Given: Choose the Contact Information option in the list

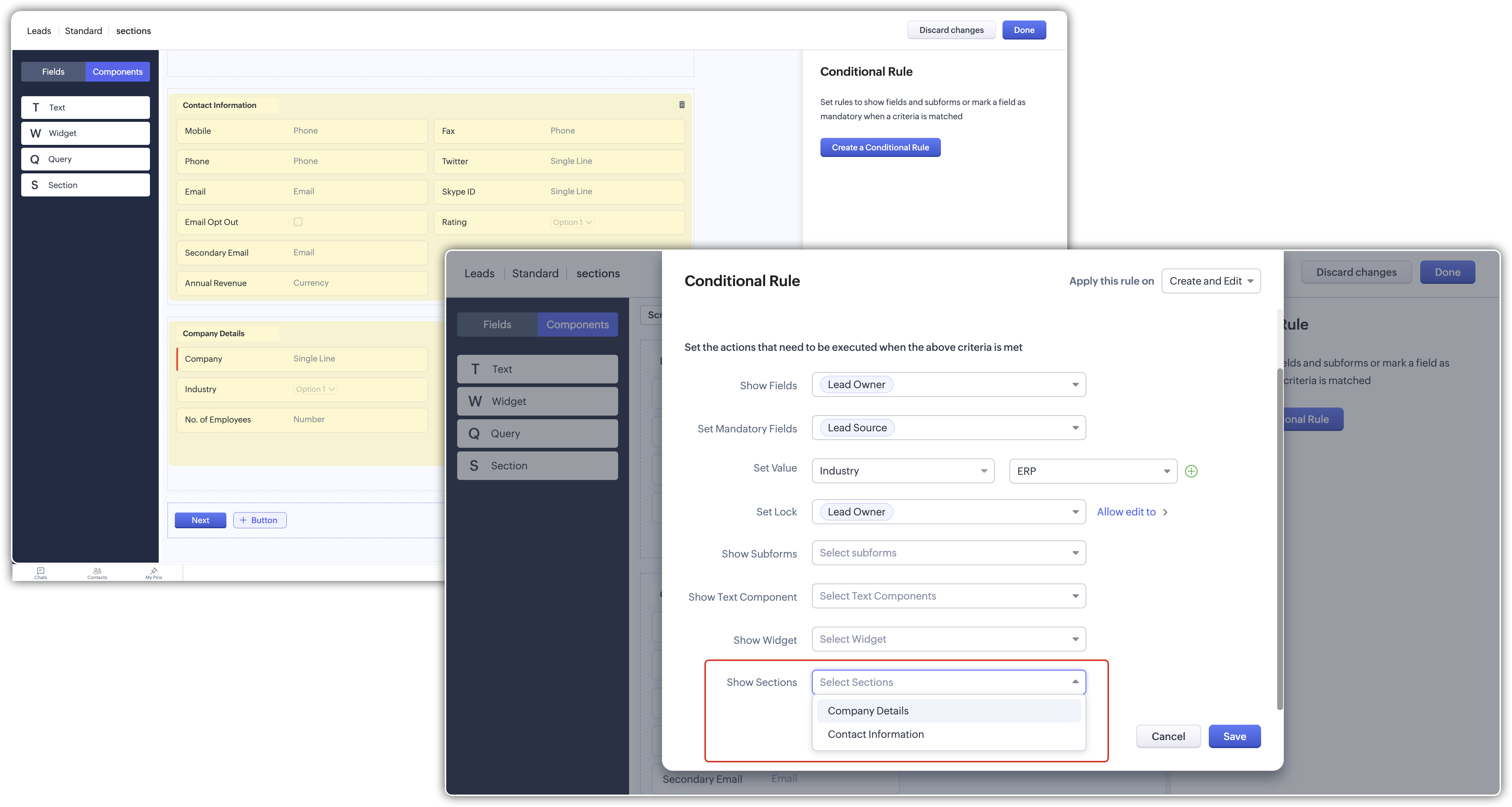Looking at the screenshot, I should click(876, 734).
